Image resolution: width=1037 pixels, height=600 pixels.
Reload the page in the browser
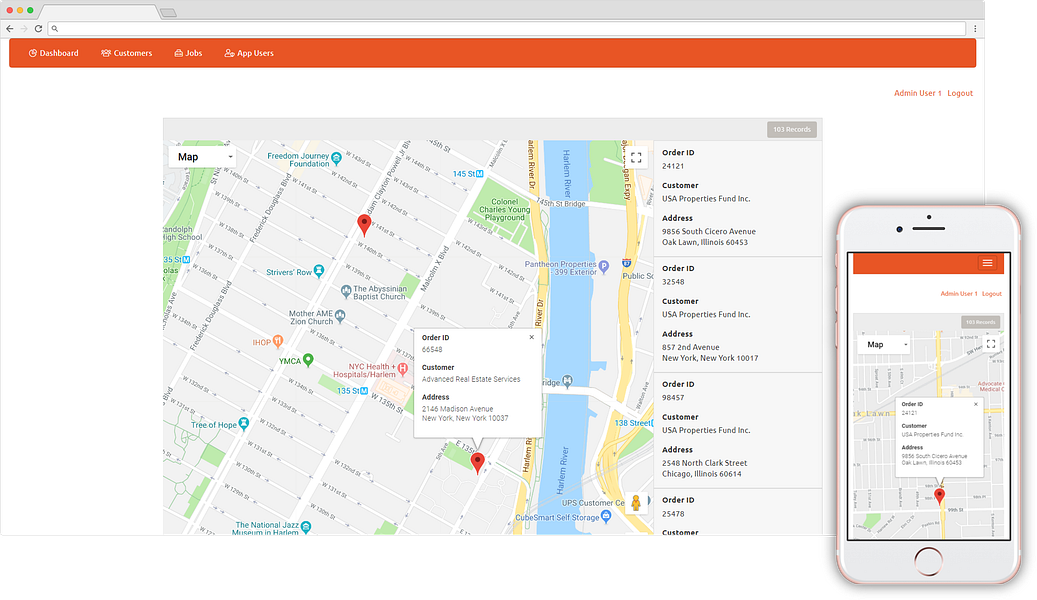coord(38,28)
